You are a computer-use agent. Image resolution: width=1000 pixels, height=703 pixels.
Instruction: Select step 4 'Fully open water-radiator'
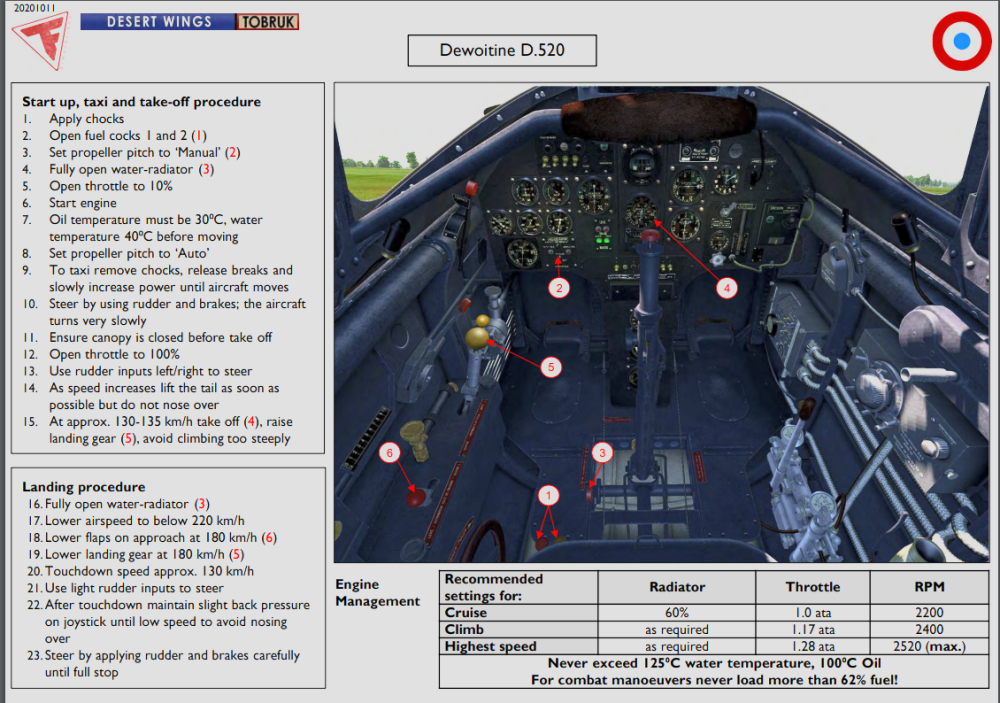[x=119, y=169]
